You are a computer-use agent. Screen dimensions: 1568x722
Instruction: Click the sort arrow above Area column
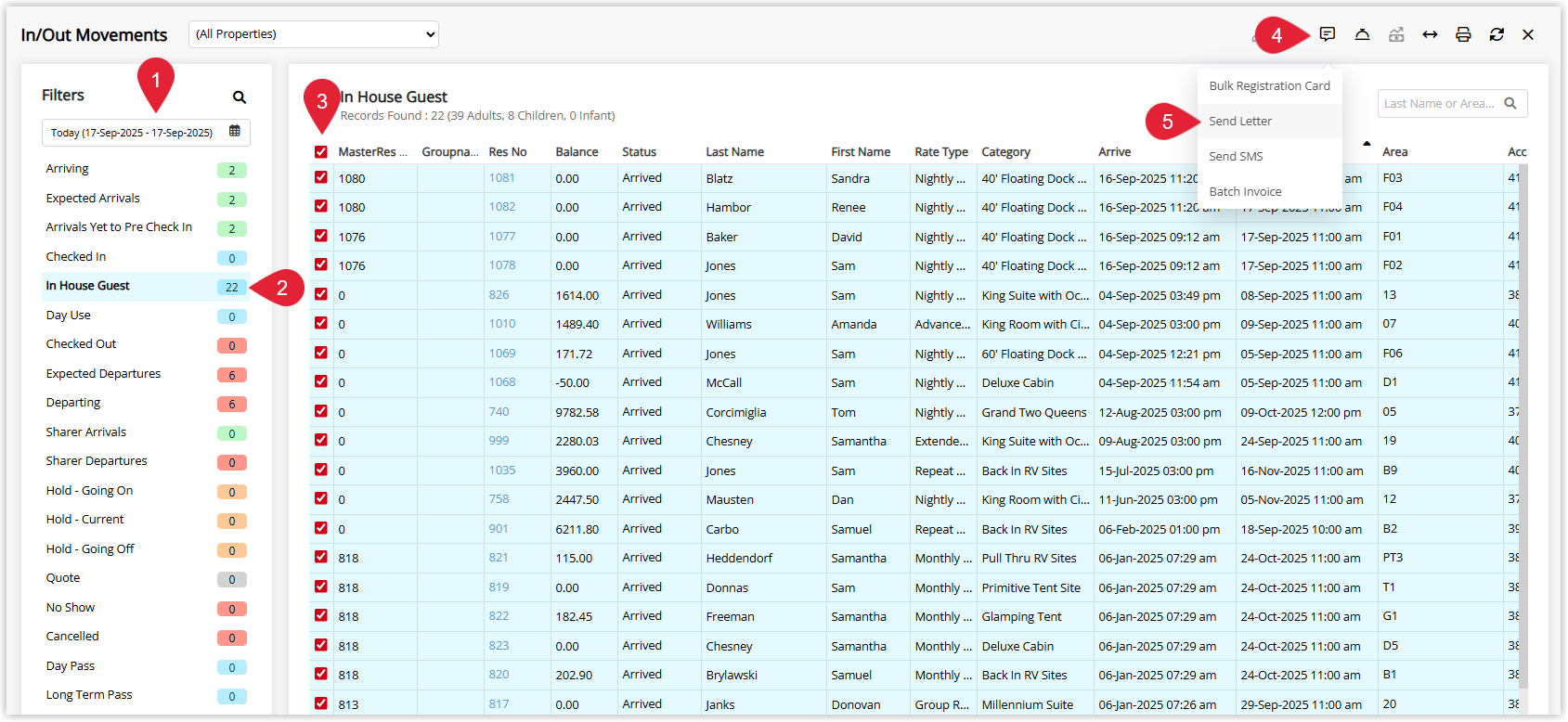(1367, 144)
